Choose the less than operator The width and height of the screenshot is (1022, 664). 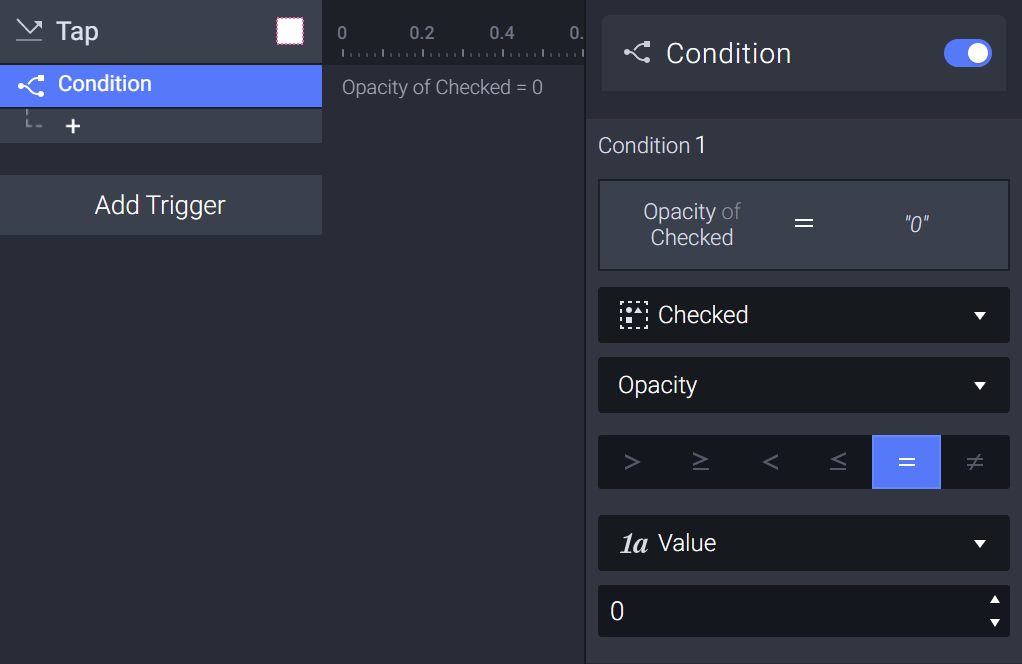coord(770,462)
